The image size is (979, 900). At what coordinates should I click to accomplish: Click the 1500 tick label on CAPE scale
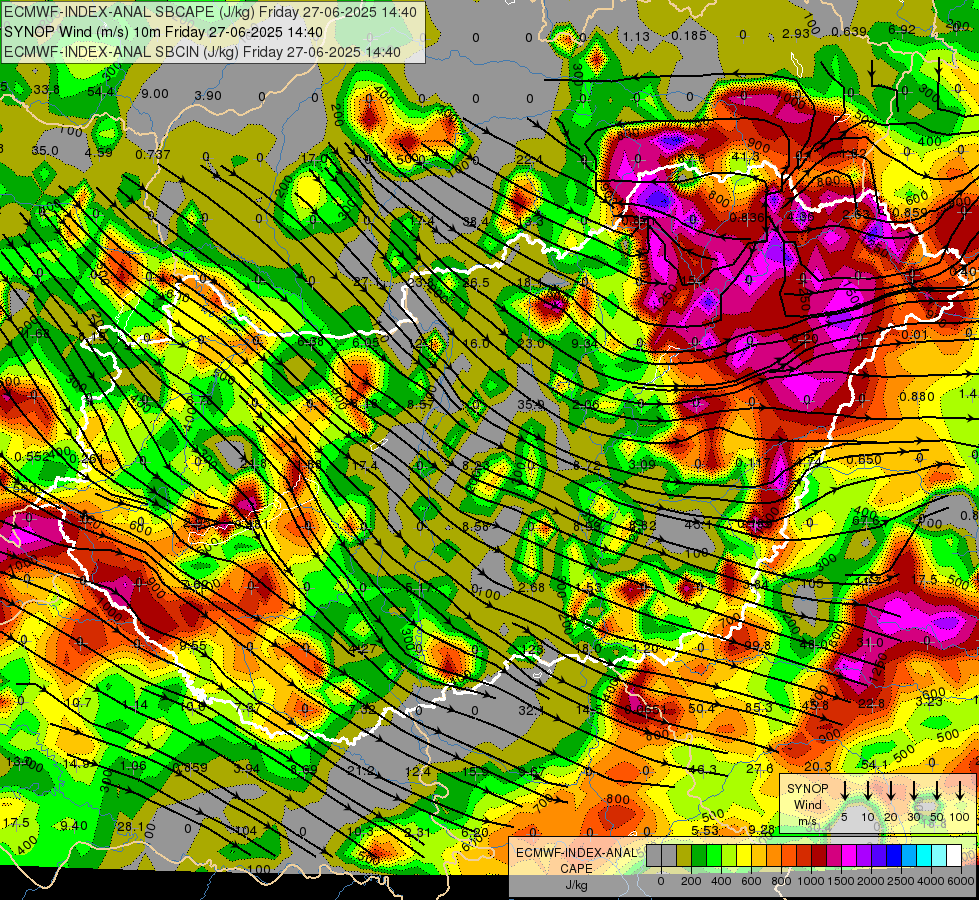point(841,881)
